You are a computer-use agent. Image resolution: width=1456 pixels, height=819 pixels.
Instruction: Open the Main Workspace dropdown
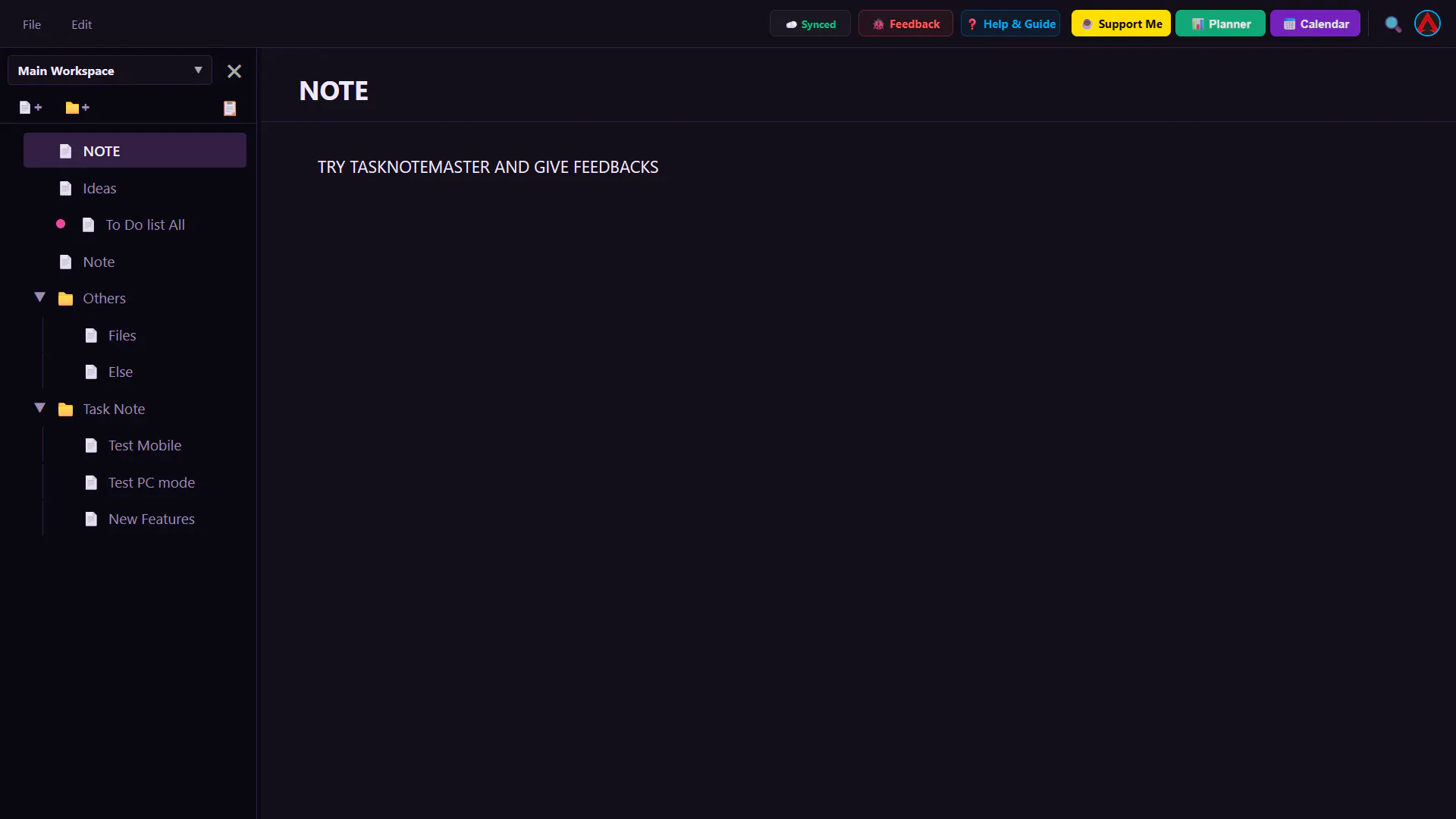(110, 71)
